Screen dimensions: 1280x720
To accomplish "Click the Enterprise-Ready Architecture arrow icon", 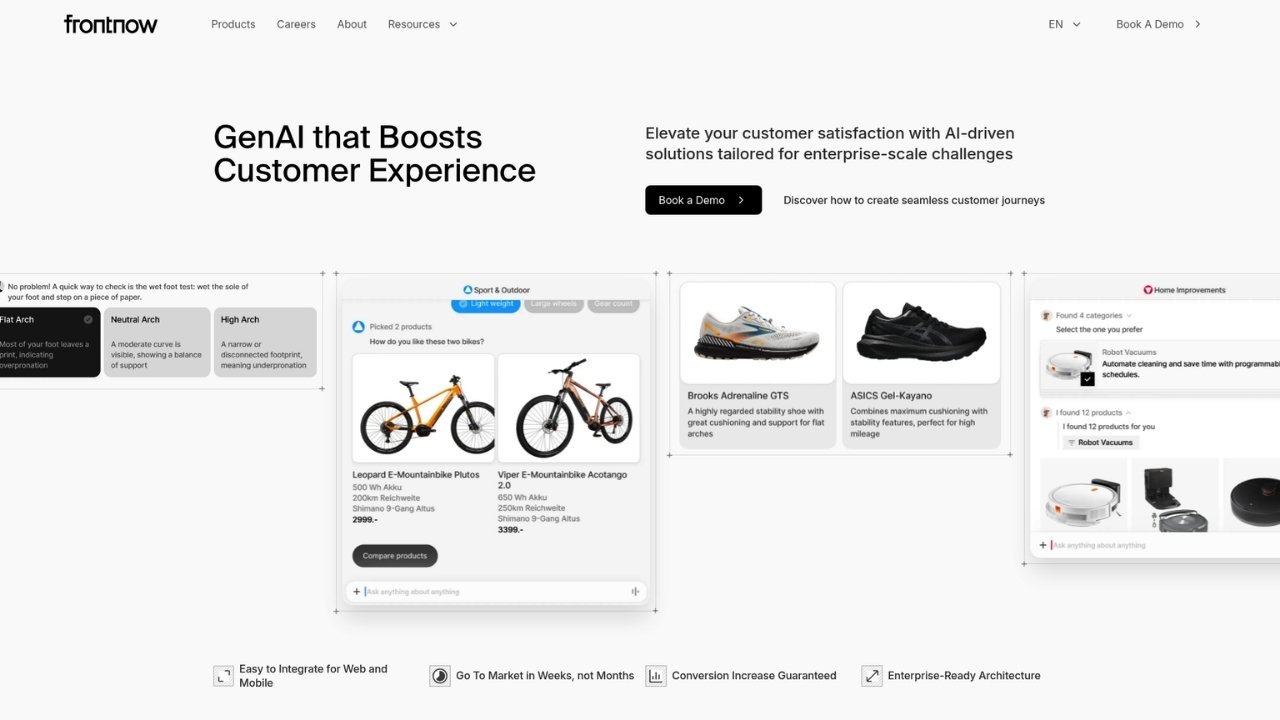I will click(x=872, y=676).
